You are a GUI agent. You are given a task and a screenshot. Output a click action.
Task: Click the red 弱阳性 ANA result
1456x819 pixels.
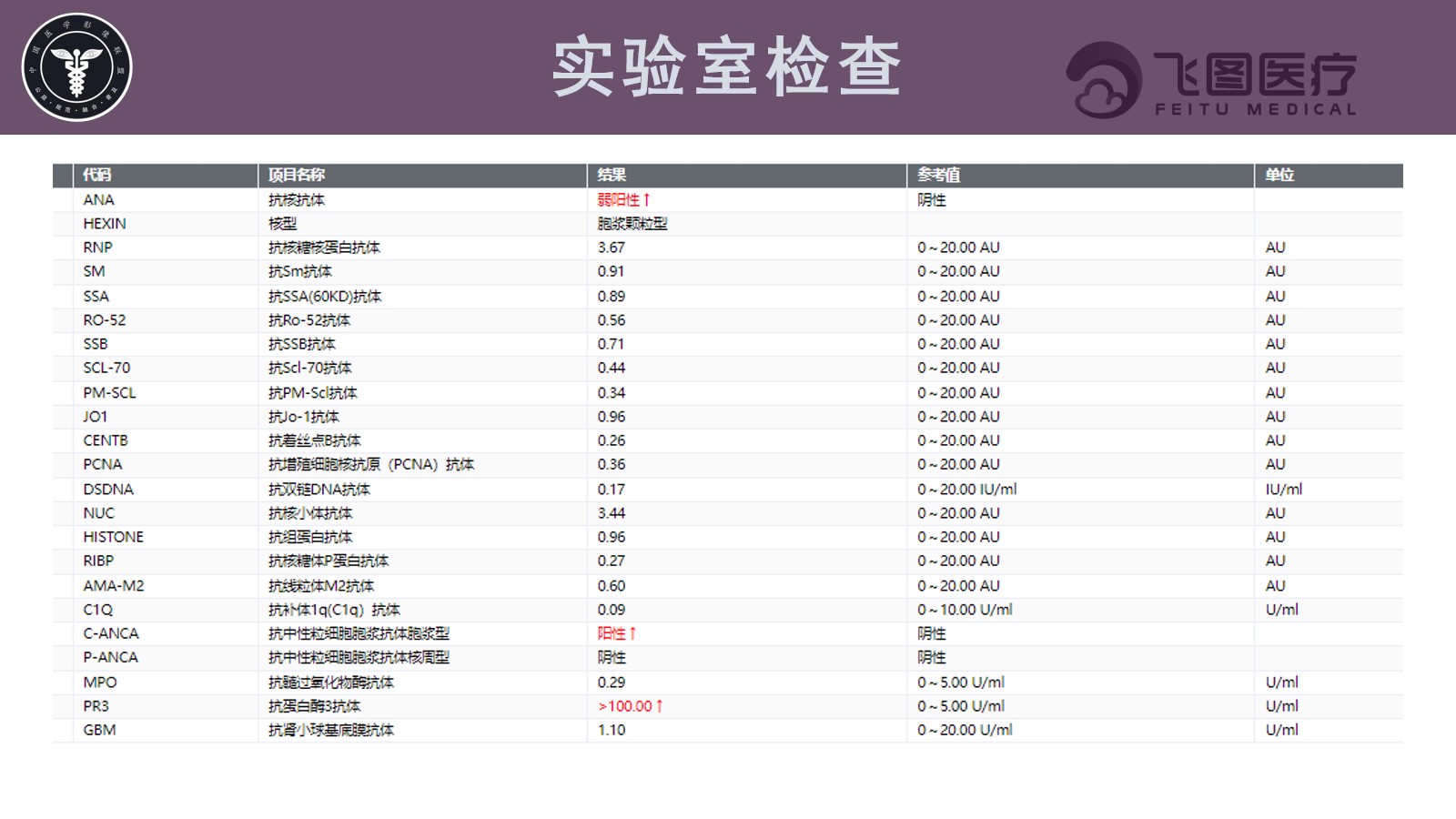click(623, 199)
